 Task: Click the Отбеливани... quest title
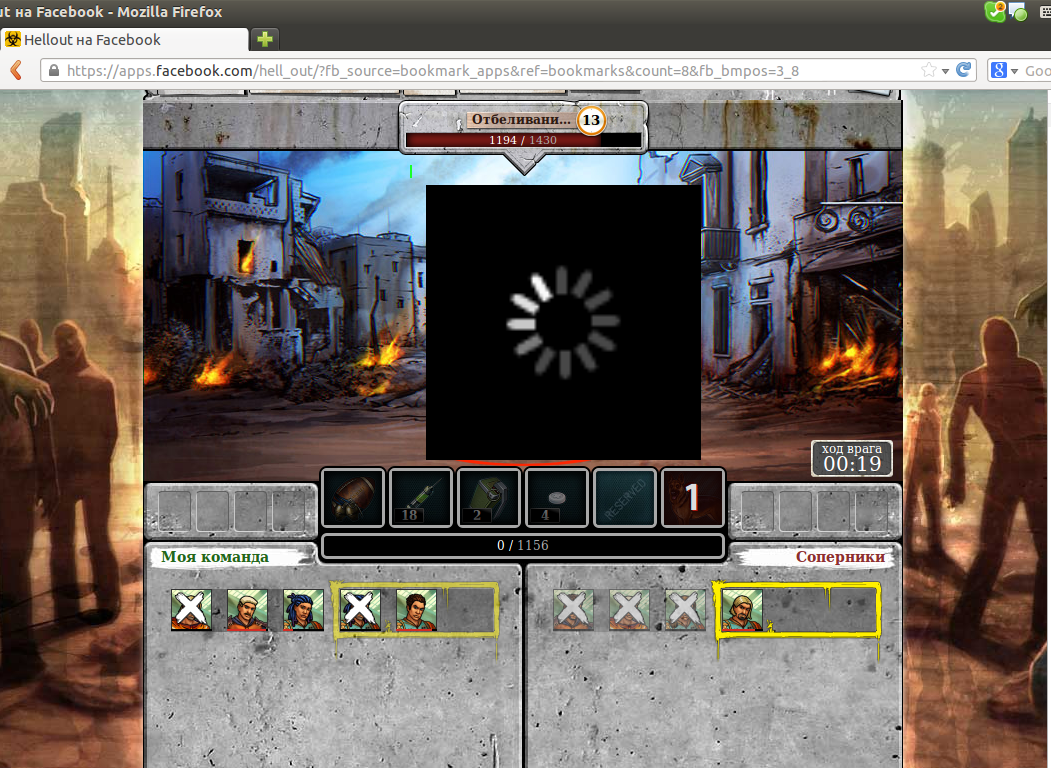521,119
